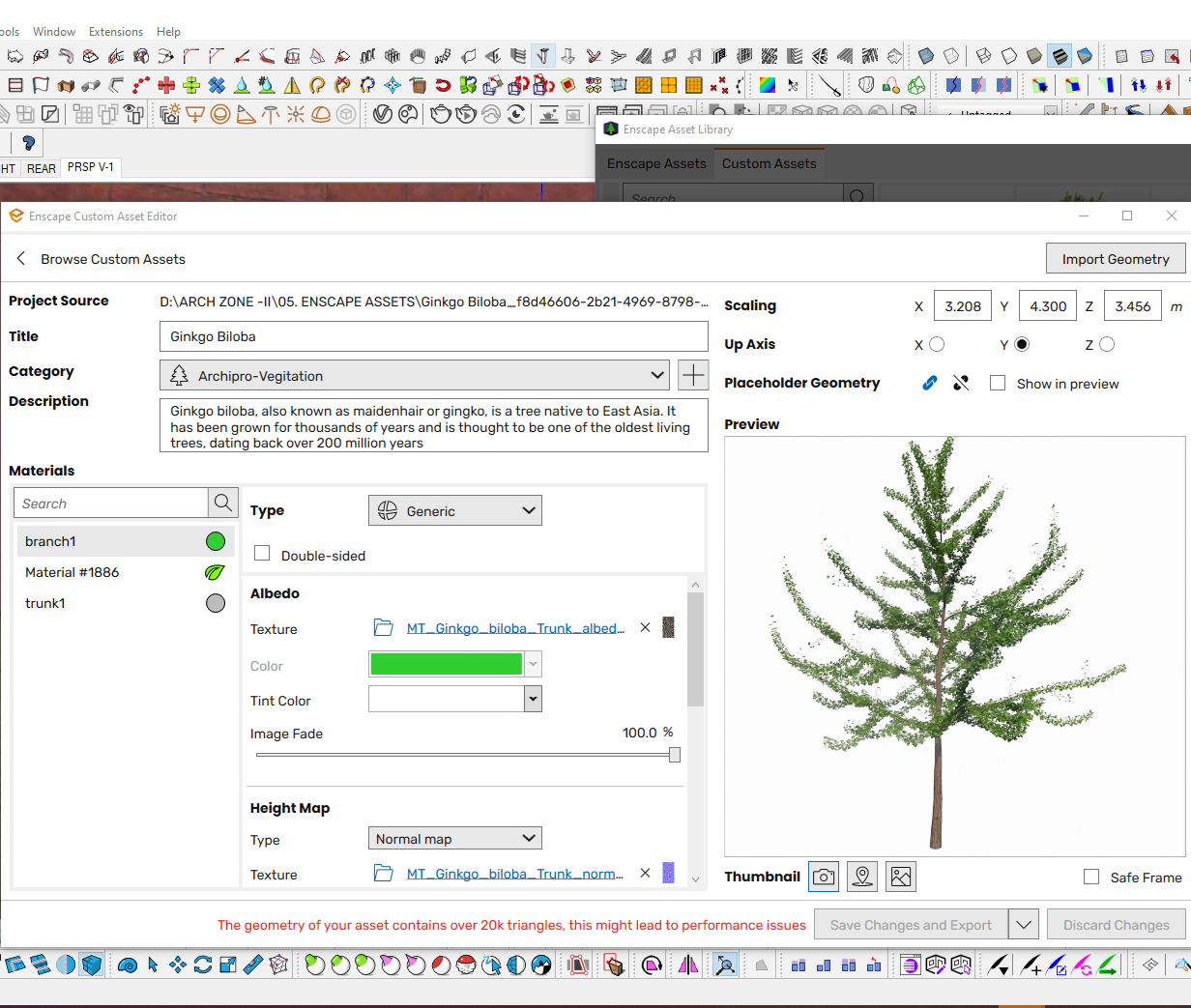Click the zoom window icon in bottom toolbar

pyautogui.click(x=727, y=965)
